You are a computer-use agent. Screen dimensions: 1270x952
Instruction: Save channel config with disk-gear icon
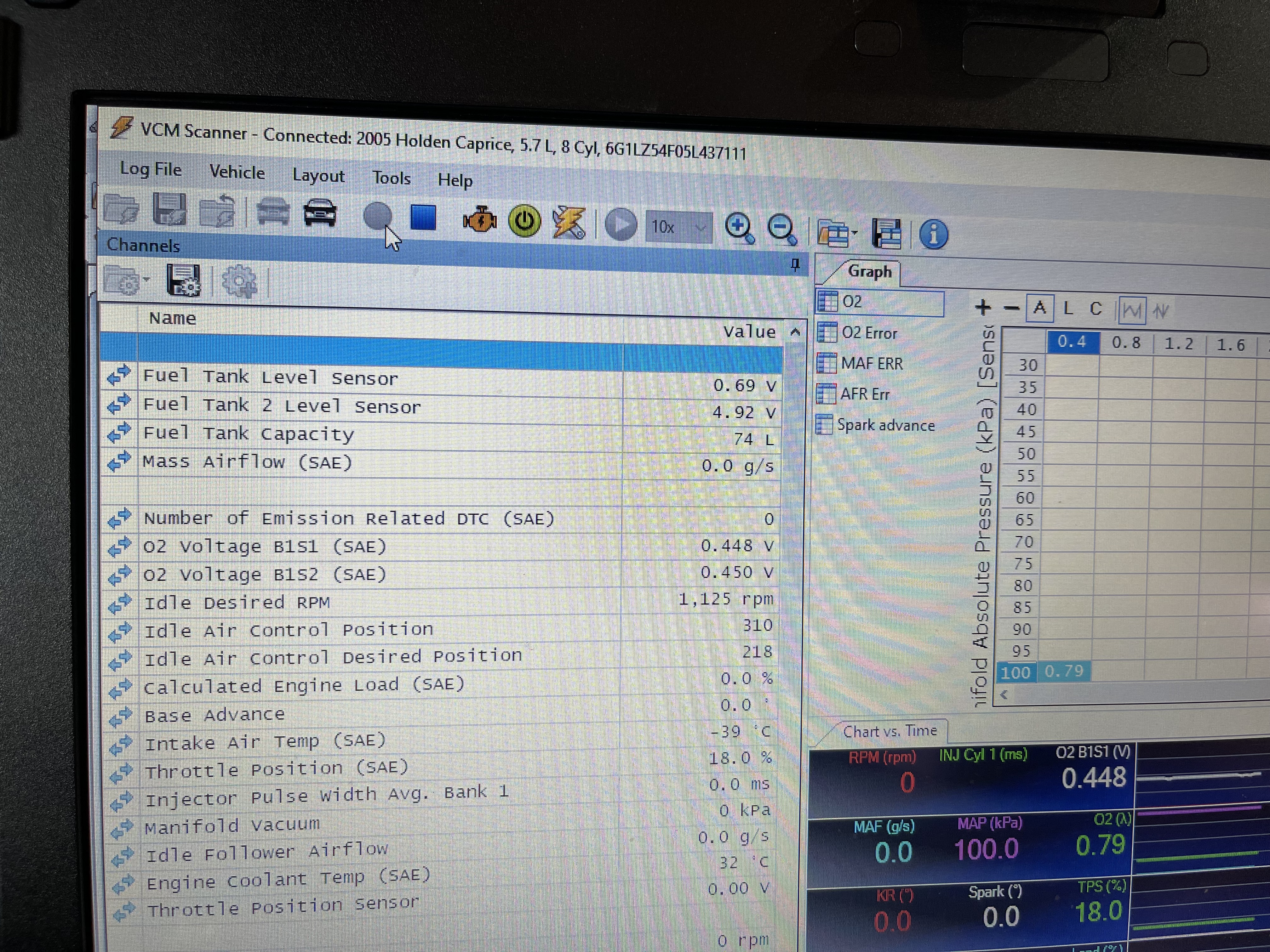coord(183,280)
